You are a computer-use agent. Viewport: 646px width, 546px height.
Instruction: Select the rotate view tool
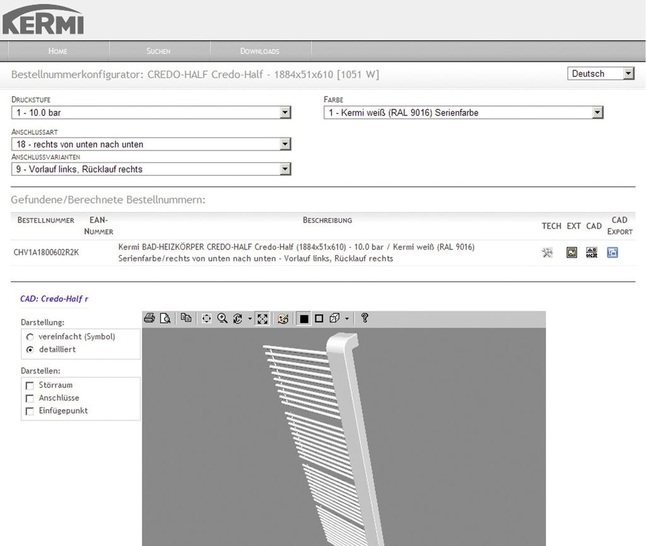coord(238,318)
